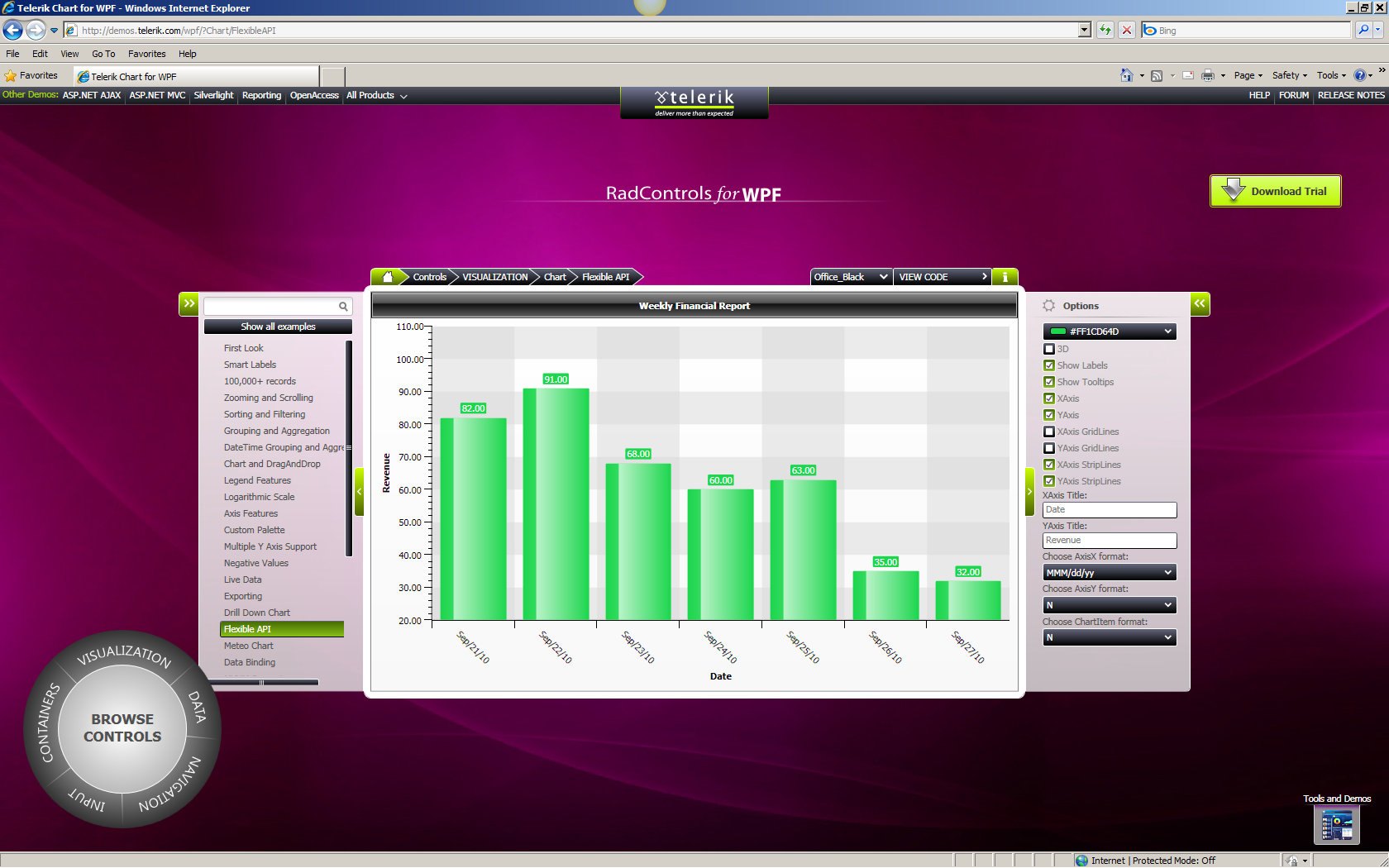Viewport: 1389px width, 868px height.
Task: Open the Tools toolbar dropdown
Action: pyautogui.click(x=1331, y=75)
